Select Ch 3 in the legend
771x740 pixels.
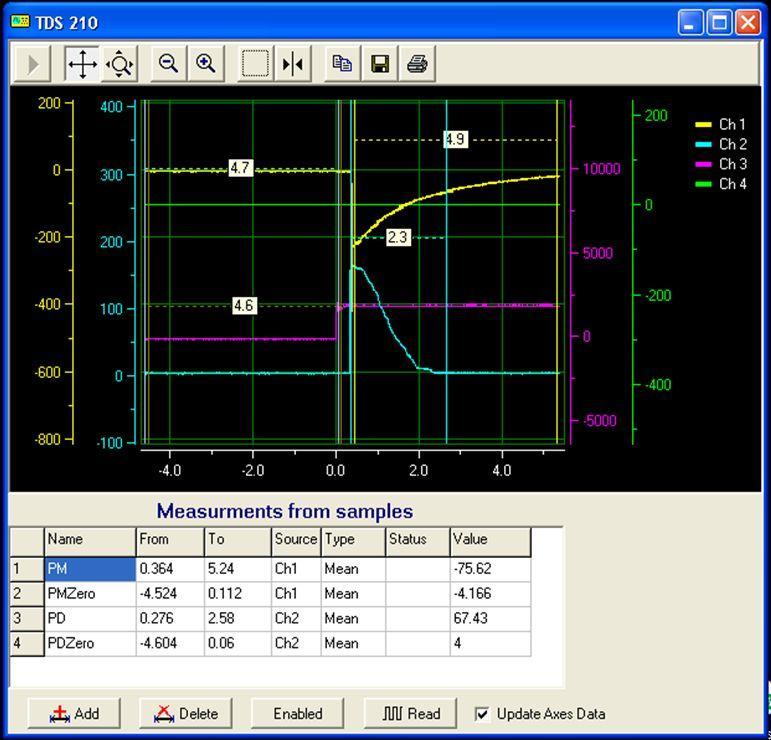721,164
